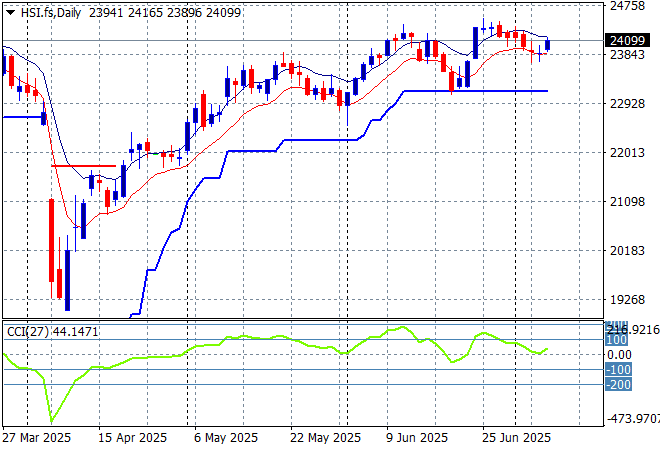The height and width of the screenshot is (450, 660).
Task: Select the short red horizontal resistance line
Action: [x=83, y=166]
